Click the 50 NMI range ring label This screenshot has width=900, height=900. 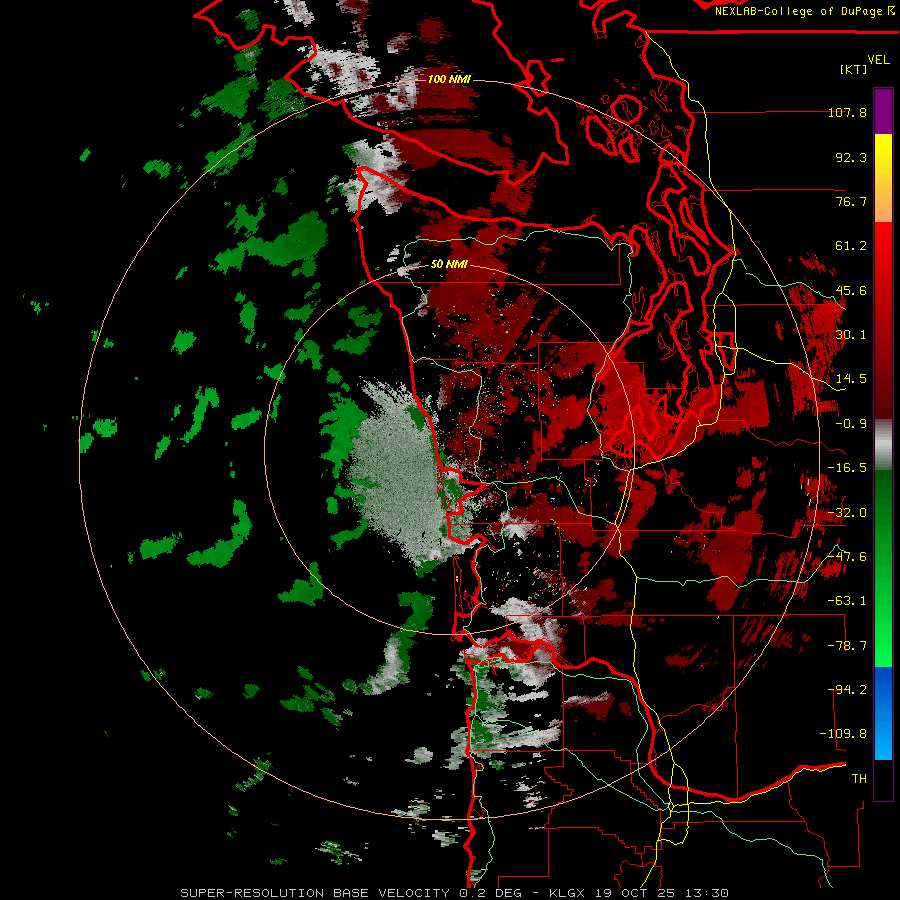(449, 264)
